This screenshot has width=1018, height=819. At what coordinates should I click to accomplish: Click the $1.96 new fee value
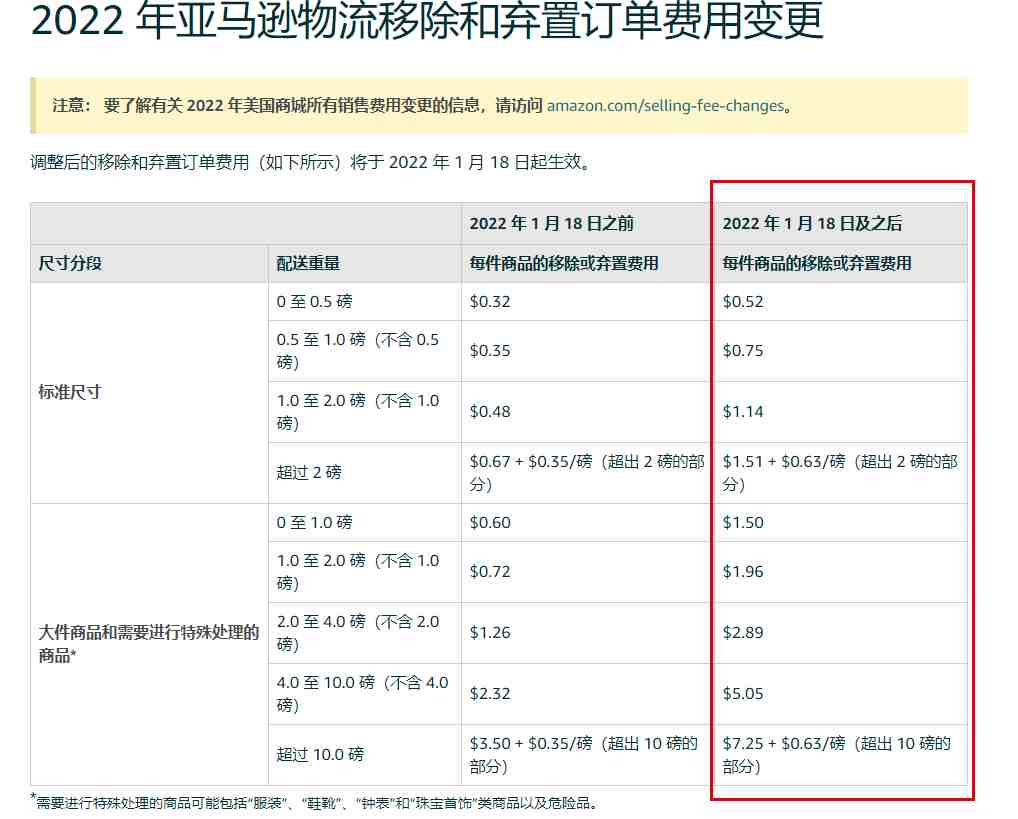pos(743,572)
